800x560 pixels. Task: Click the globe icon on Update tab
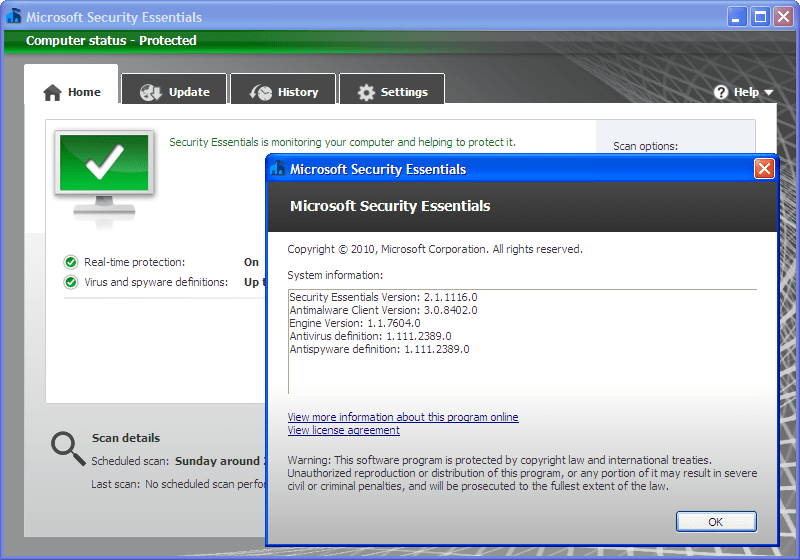pos(151,92)
